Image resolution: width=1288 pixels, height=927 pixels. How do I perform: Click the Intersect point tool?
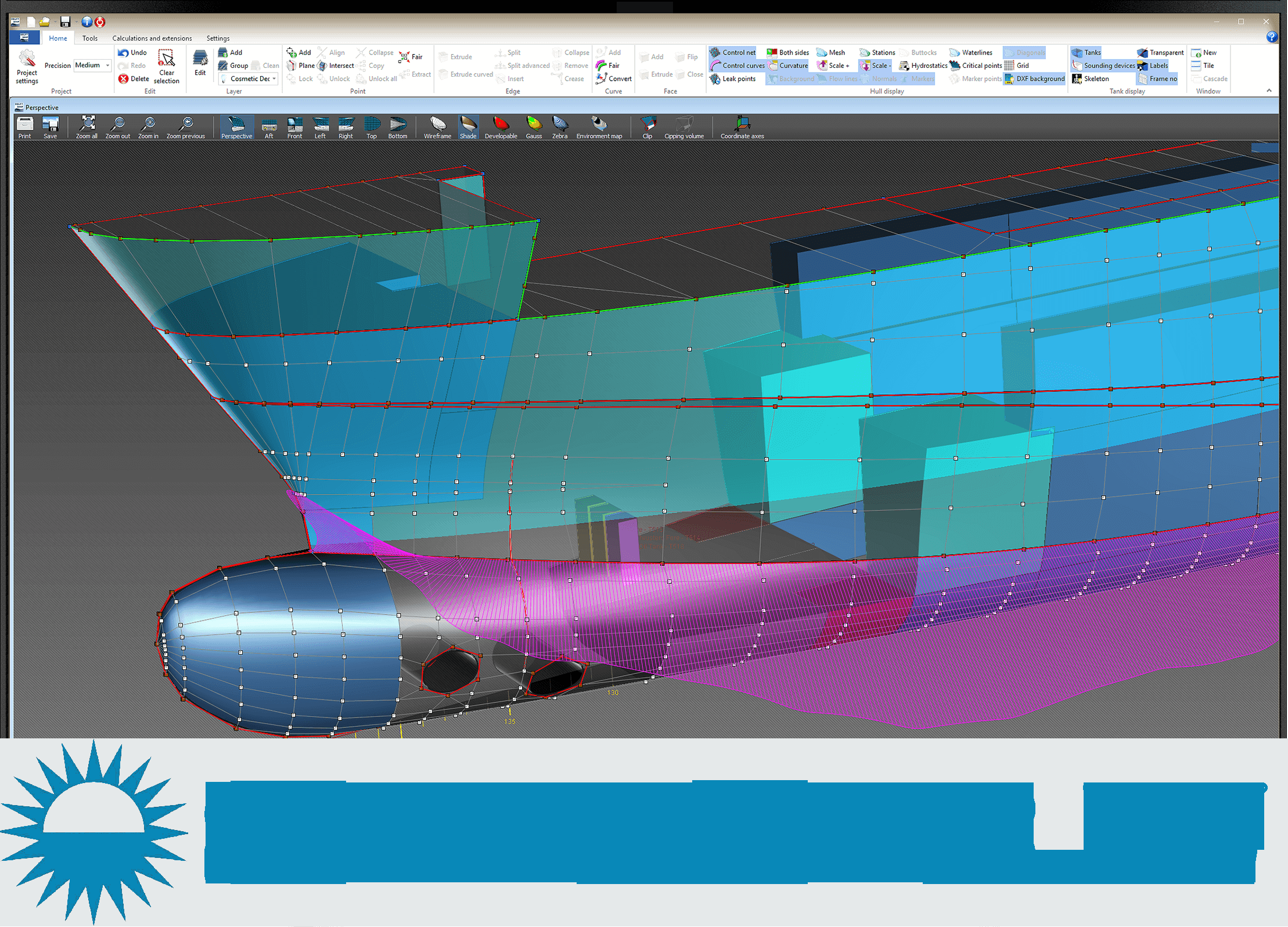336,66
